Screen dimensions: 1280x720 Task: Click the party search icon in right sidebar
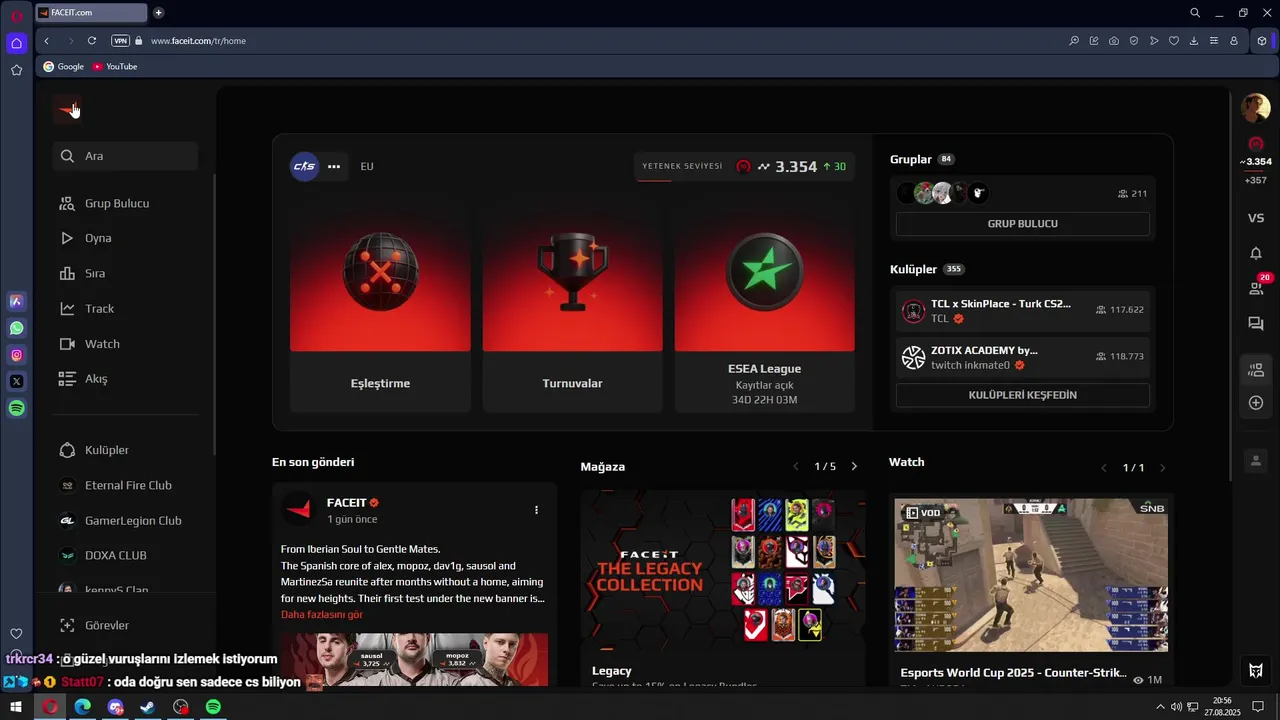[1256, 370]
